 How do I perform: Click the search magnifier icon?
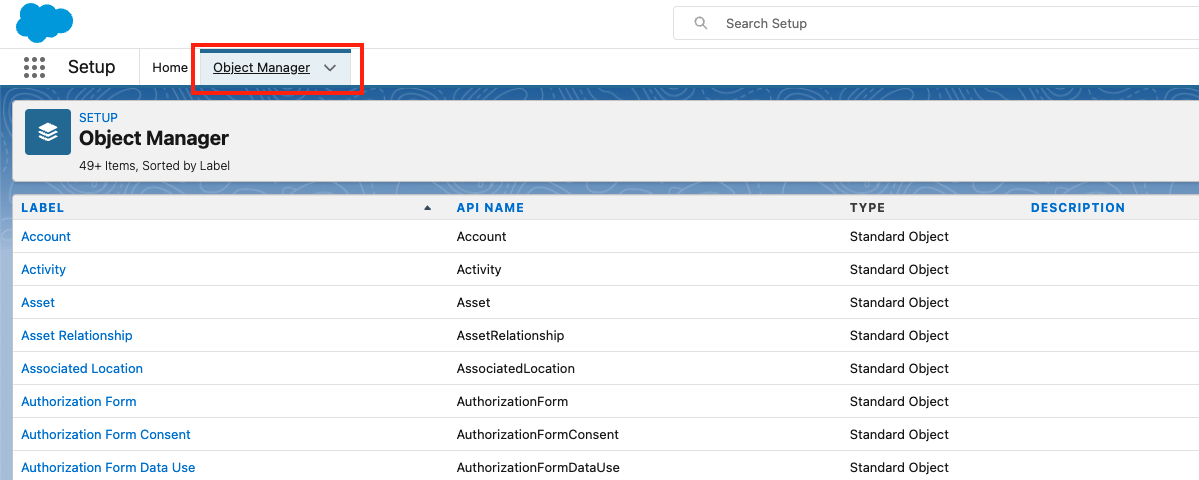[701, 23]
